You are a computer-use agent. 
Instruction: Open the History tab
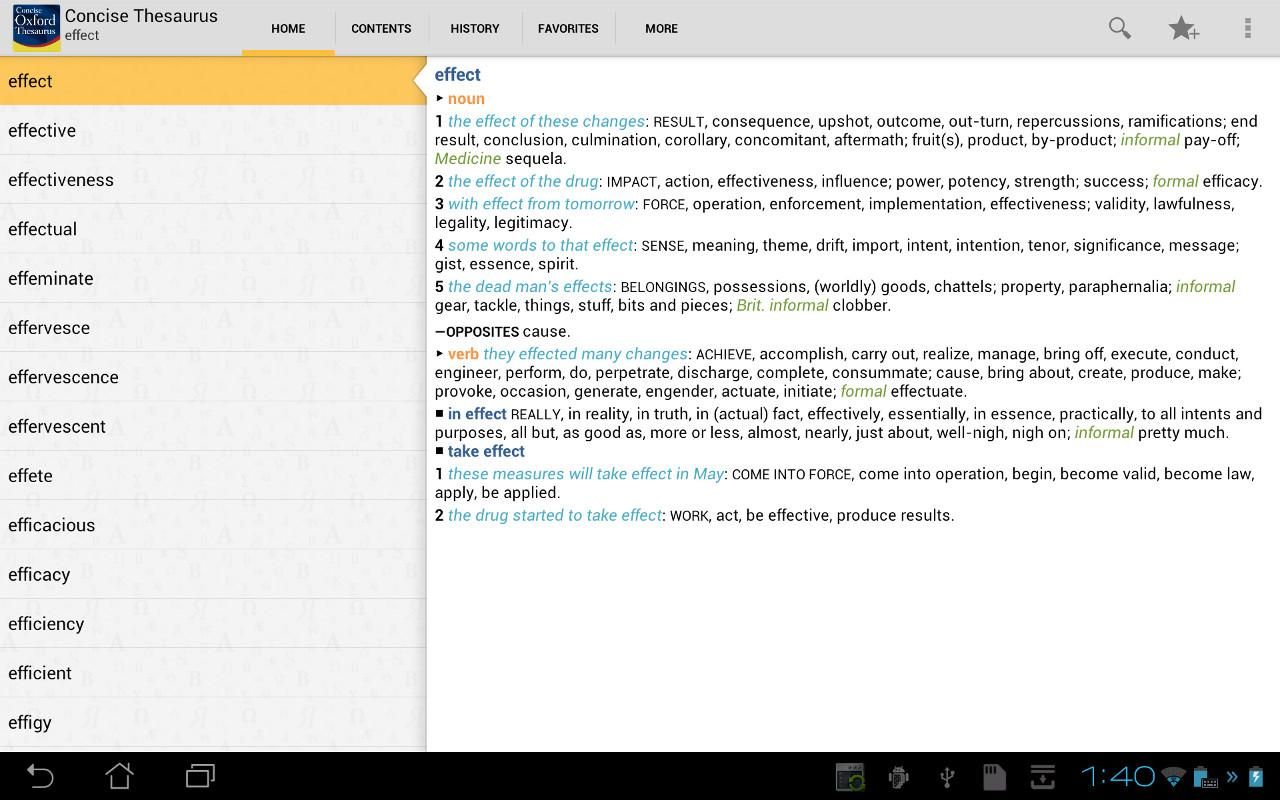coord(475,28)
